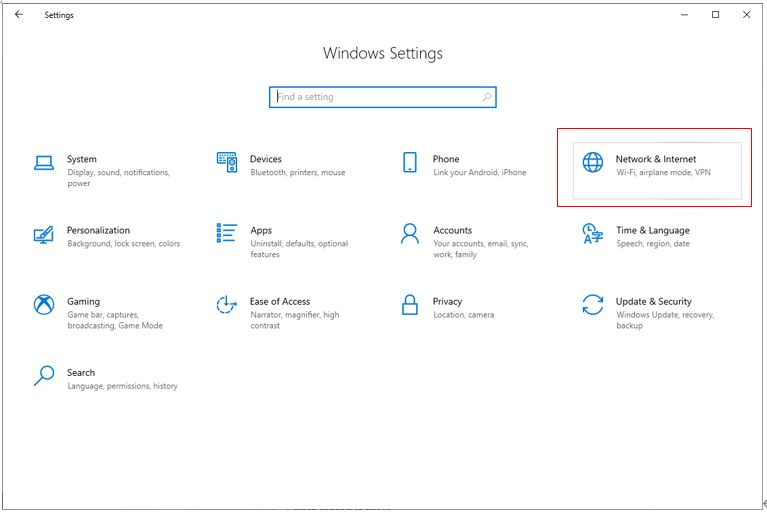Open the Gaming Xbox icon
The width and height of the screenshot is (767, 514).
pos(44,305)
